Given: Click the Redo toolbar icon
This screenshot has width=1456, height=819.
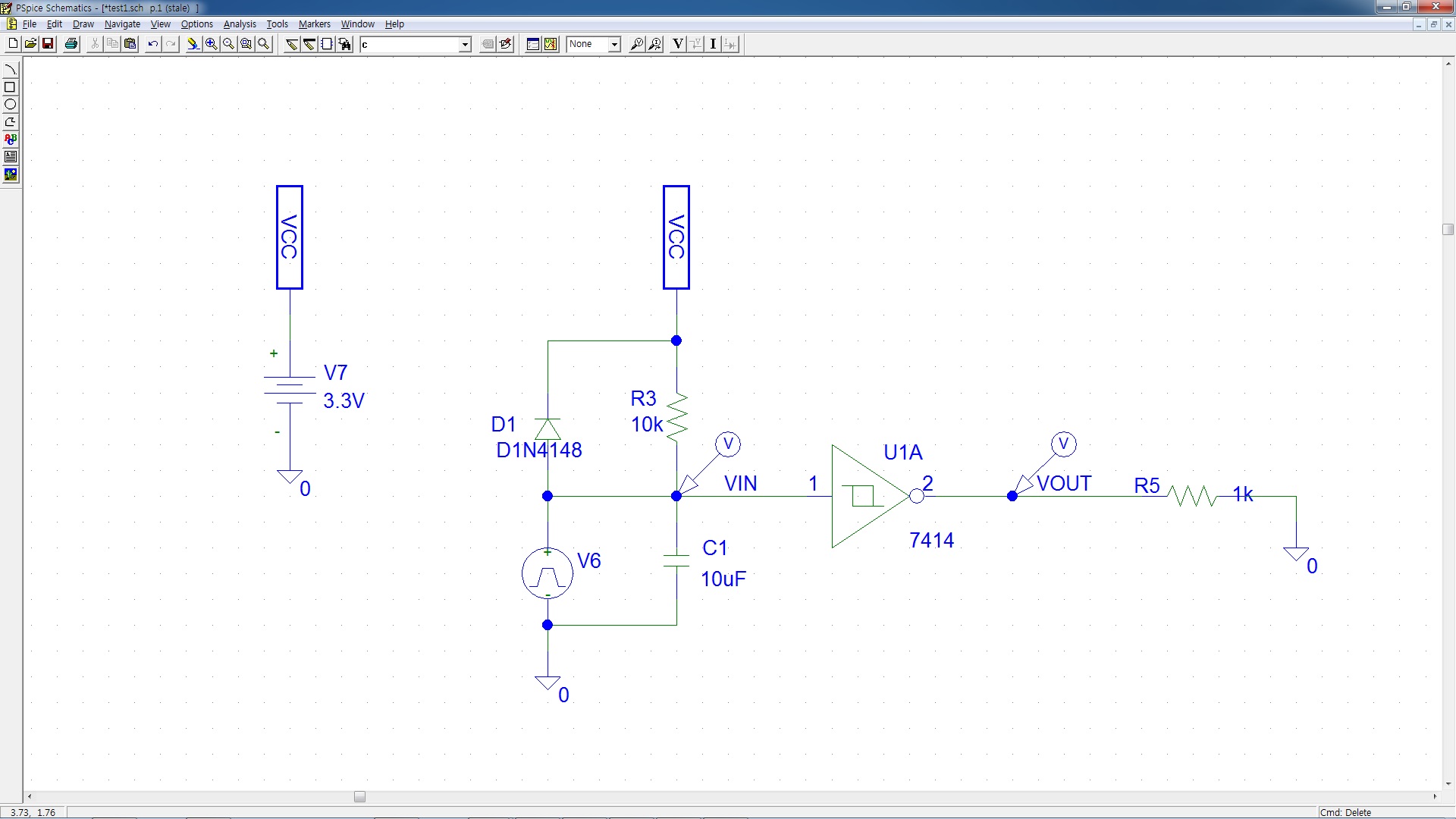Looking at the screenshot, I should 171,44.
